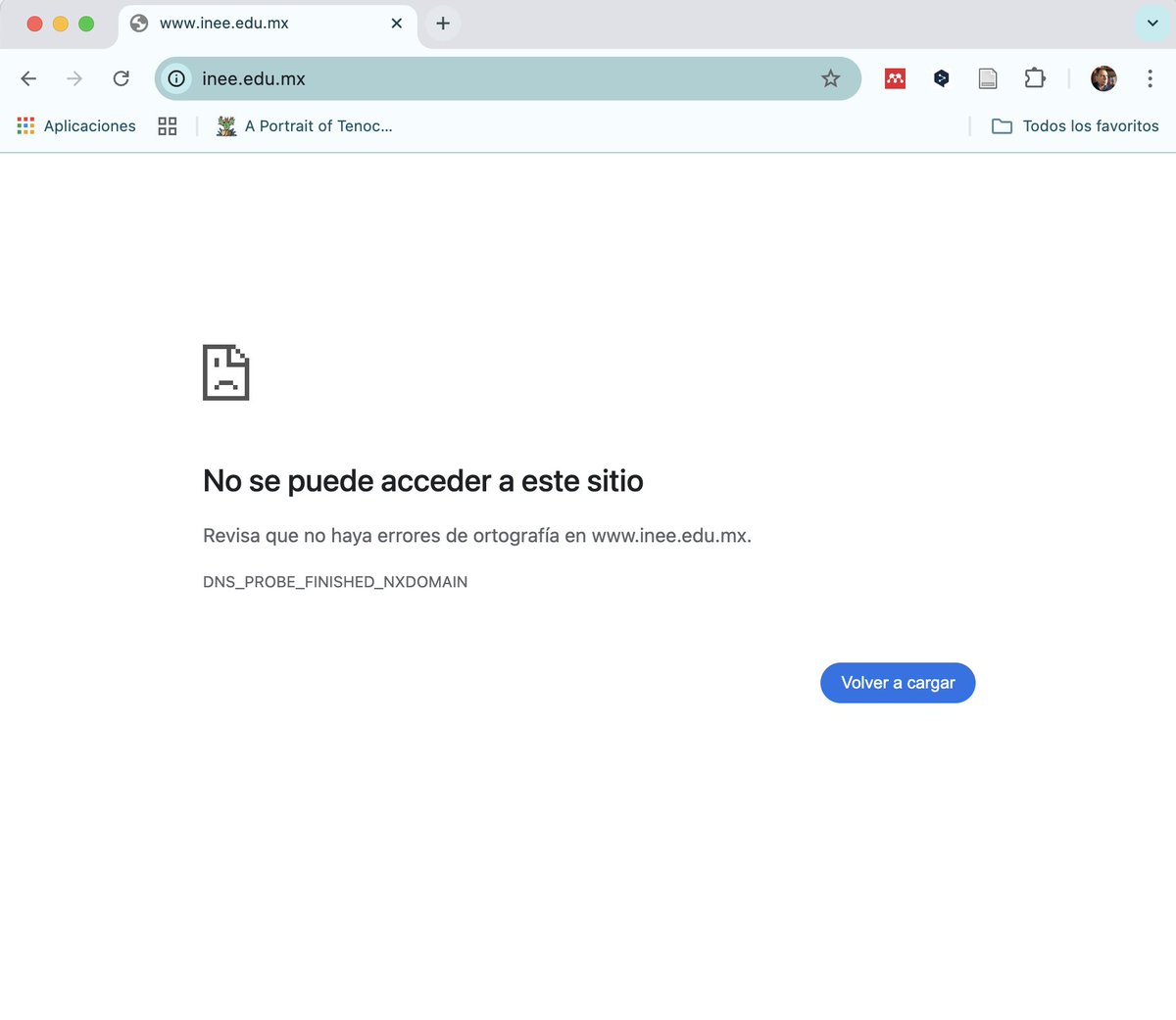Open the user profile avatar
Viewport: 1176px width, 1020px height.
1103,78
